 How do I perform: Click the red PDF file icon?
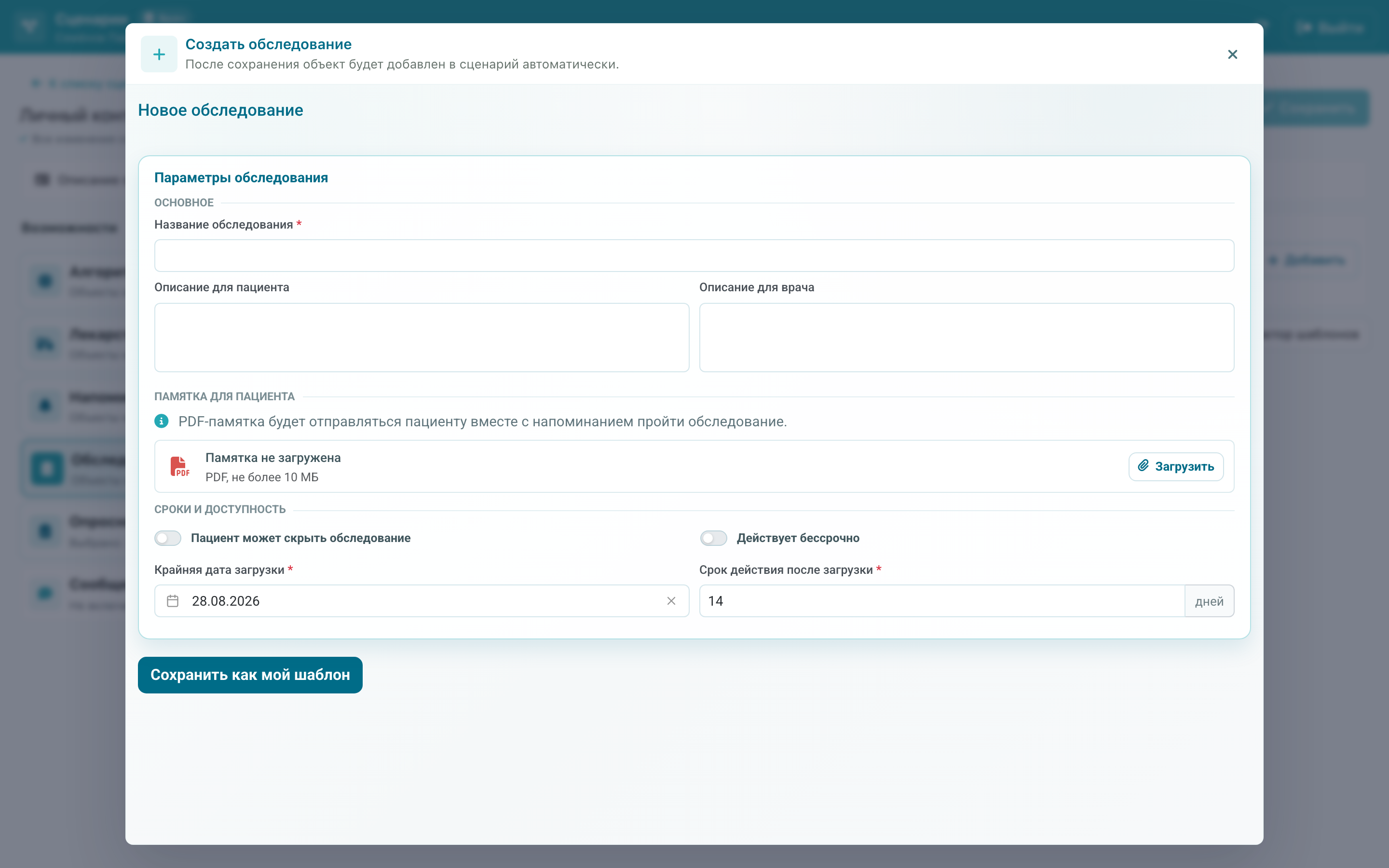click(179, 466)
